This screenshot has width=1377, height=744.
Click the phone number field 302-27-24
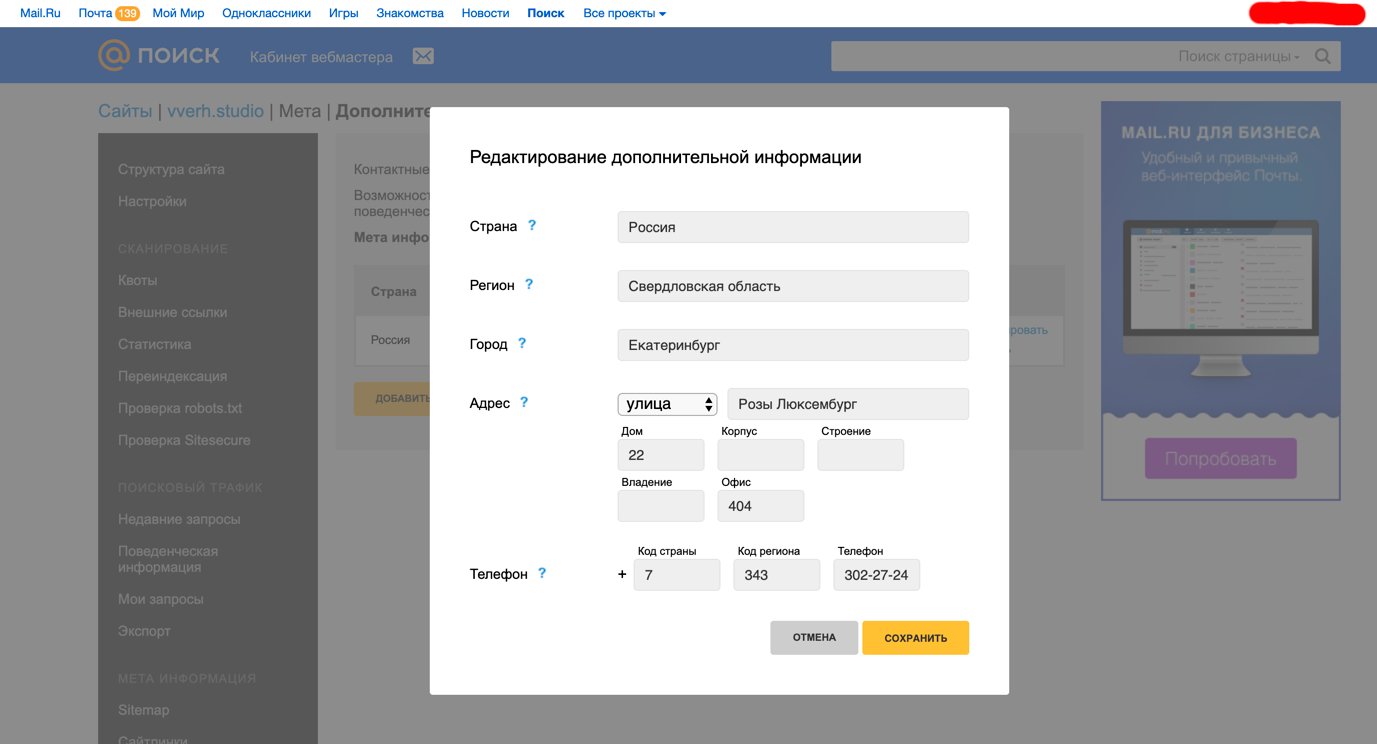(877, 575)
